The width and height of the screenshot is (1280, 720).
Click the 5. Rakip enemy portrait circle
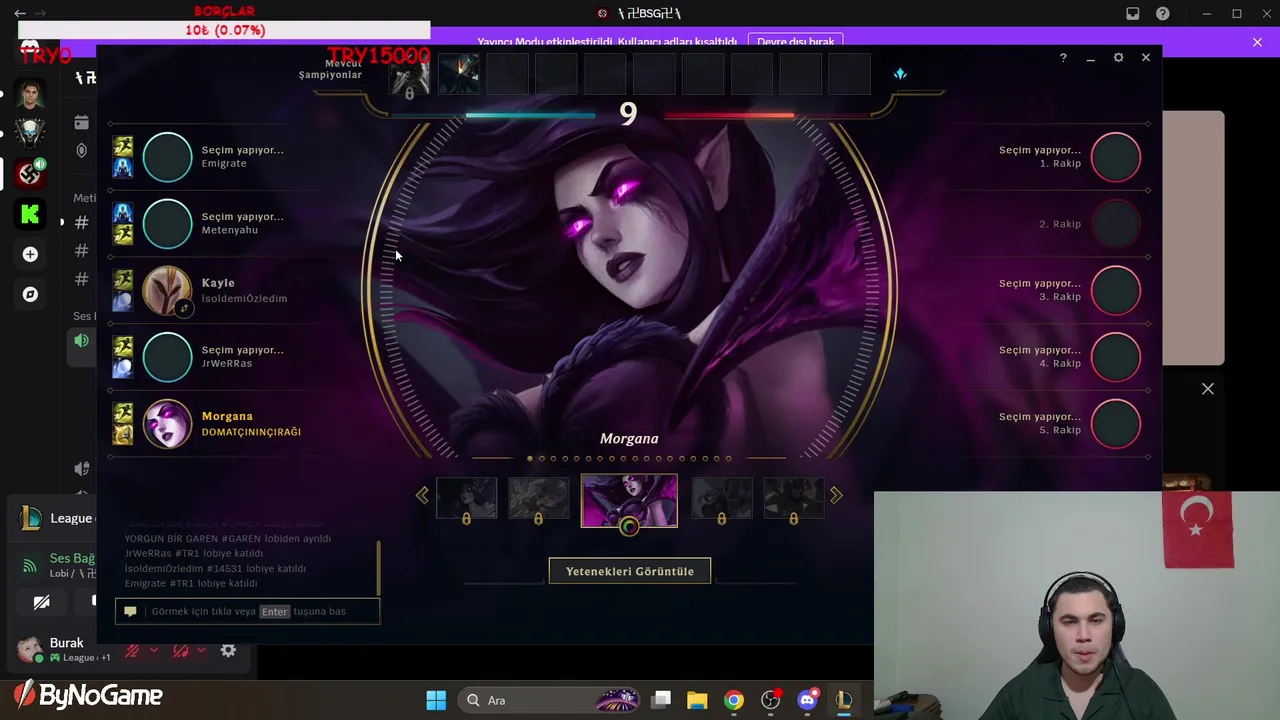[x=1116, y=423]
